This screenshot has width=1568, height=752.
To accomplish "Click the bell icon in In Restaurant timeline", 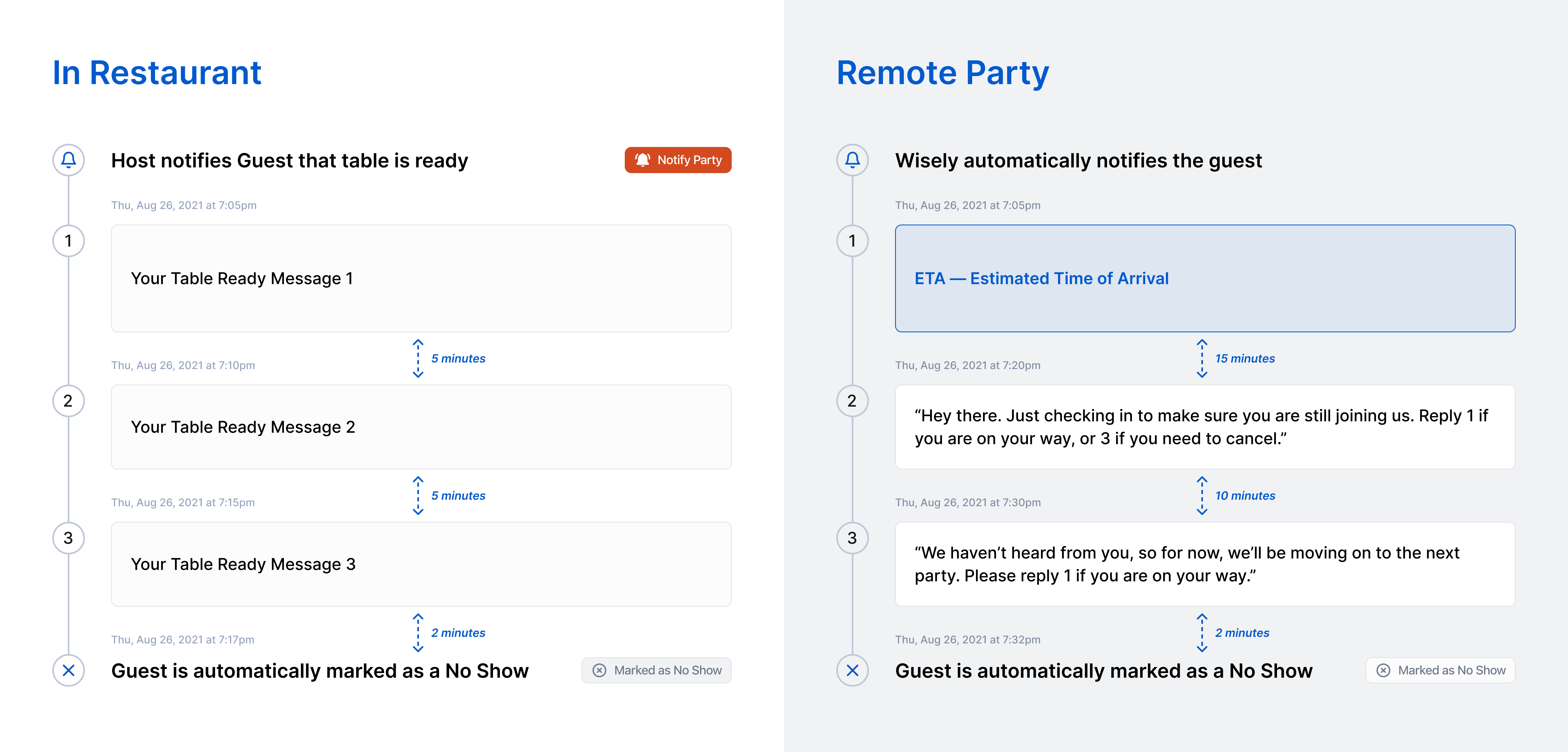I will pyautogui.click(x=69, y=160).
